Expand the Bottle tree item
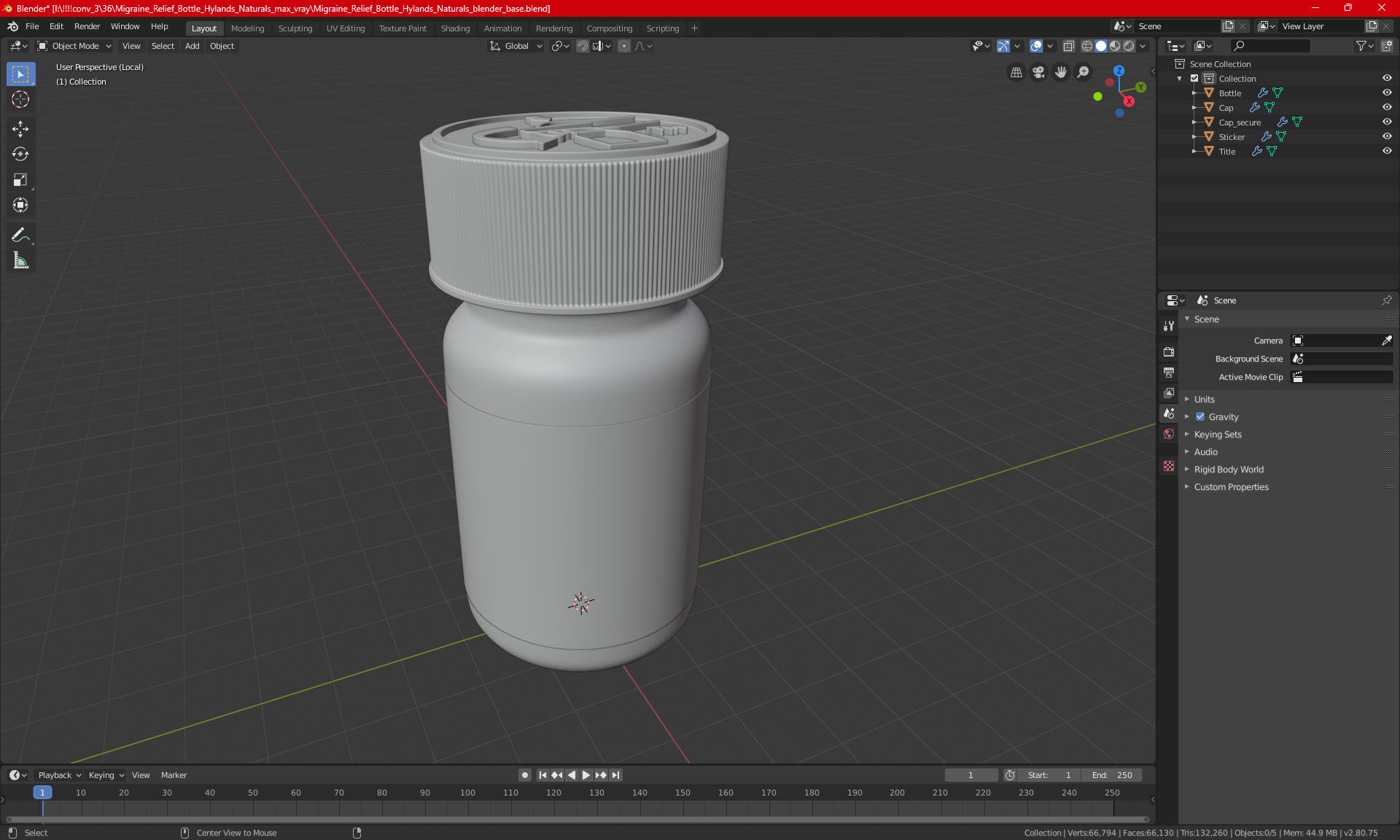The image size is (1400, 840). [1194, 93]
